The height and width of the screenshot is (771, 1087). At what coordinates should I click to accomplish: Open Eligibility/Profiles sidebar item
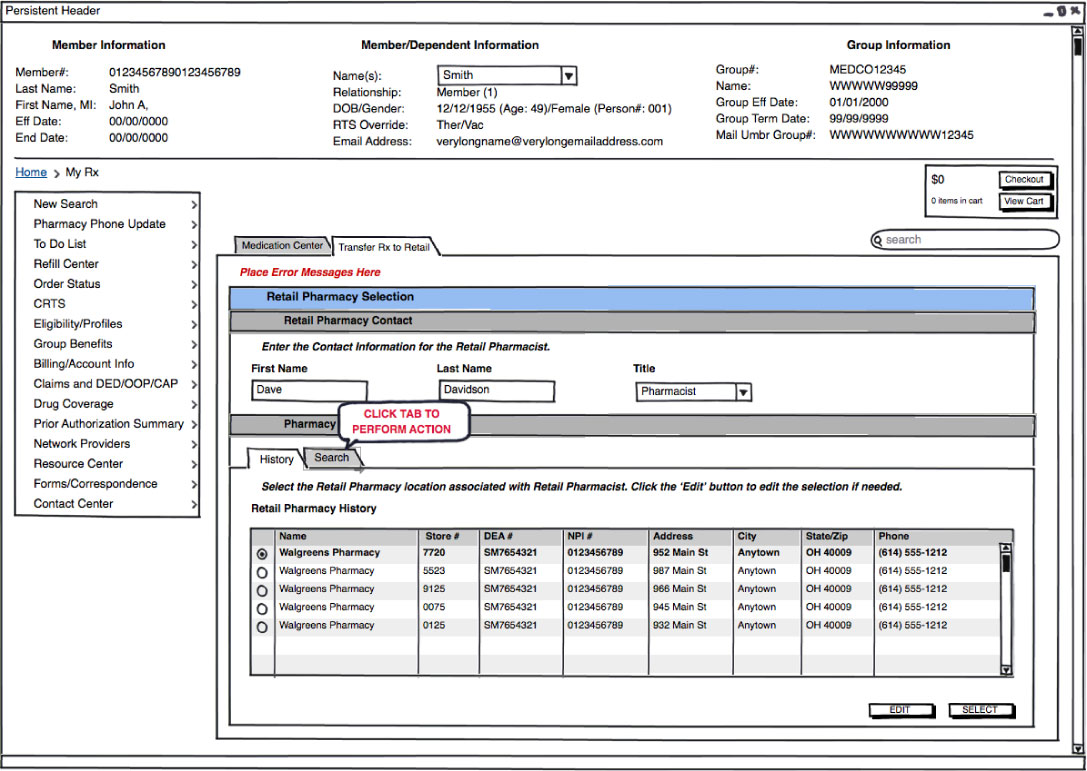[x=107, y=324]
